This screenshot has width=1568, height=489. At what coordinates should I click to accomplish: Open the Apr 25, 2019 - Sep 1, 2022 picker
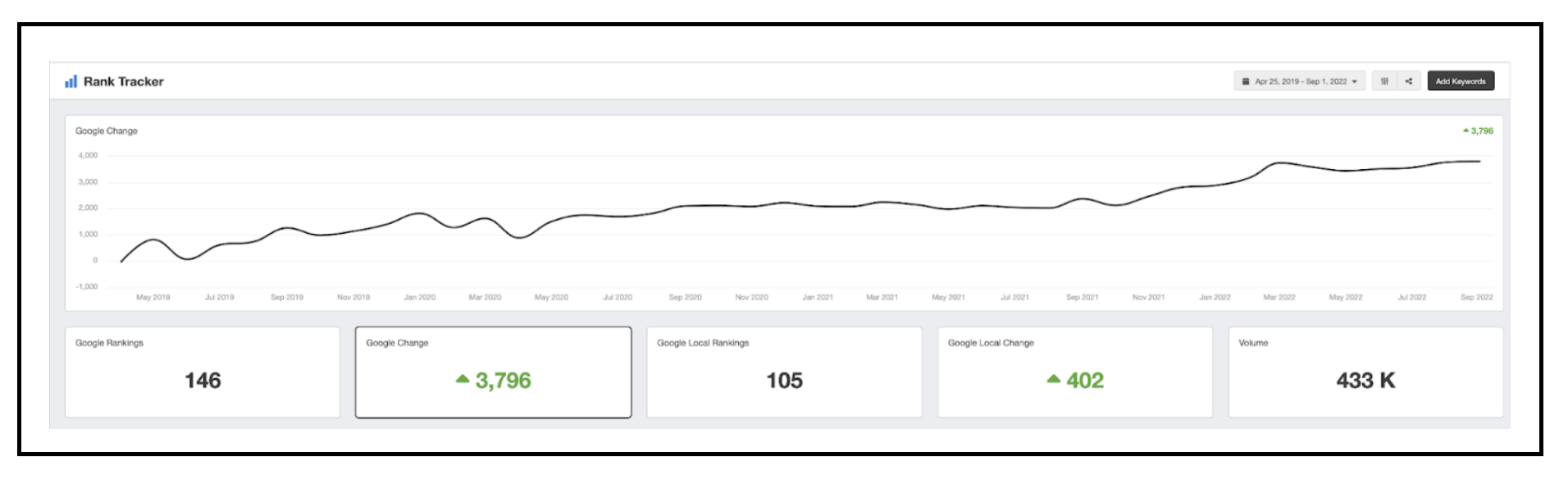coord(1300,81)
